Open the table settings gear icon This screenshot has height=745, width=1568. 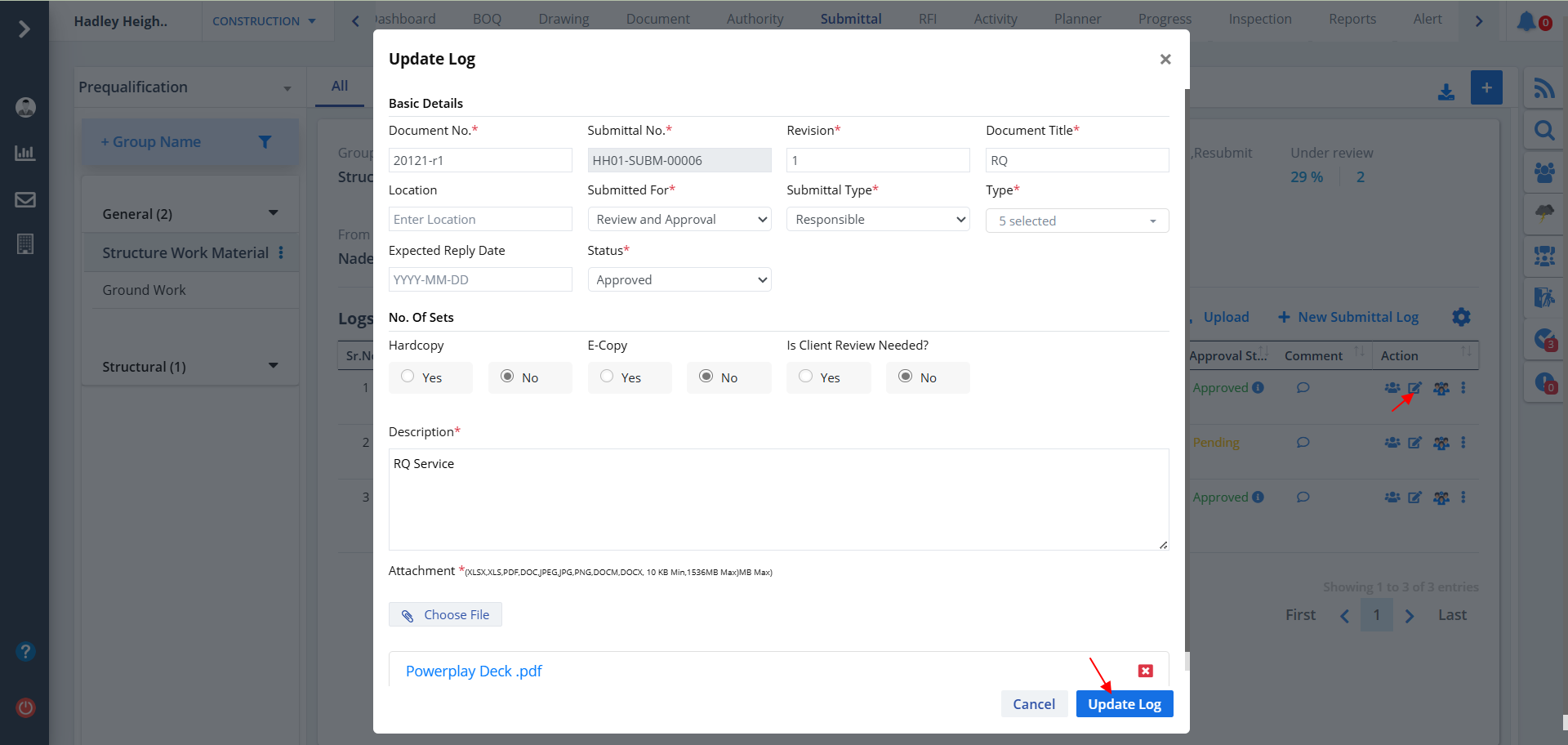pyautogui.click(x=1461, y=317)
